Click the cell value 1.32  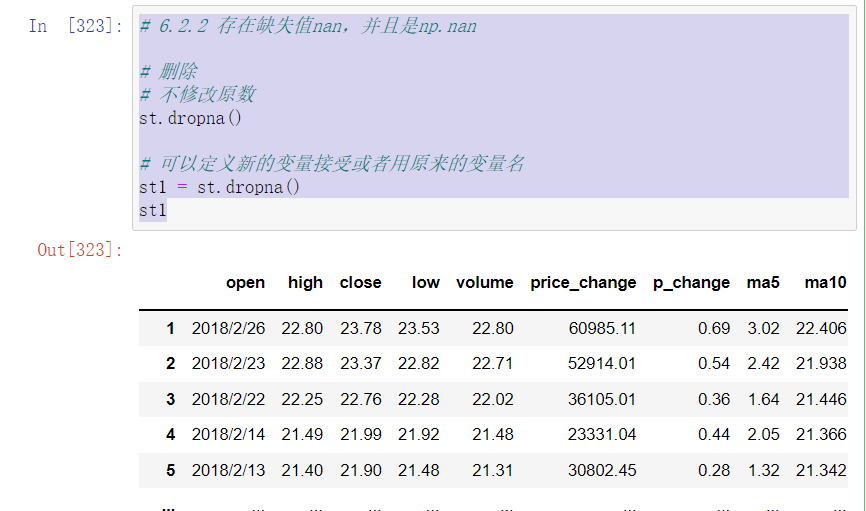[764, 470]
